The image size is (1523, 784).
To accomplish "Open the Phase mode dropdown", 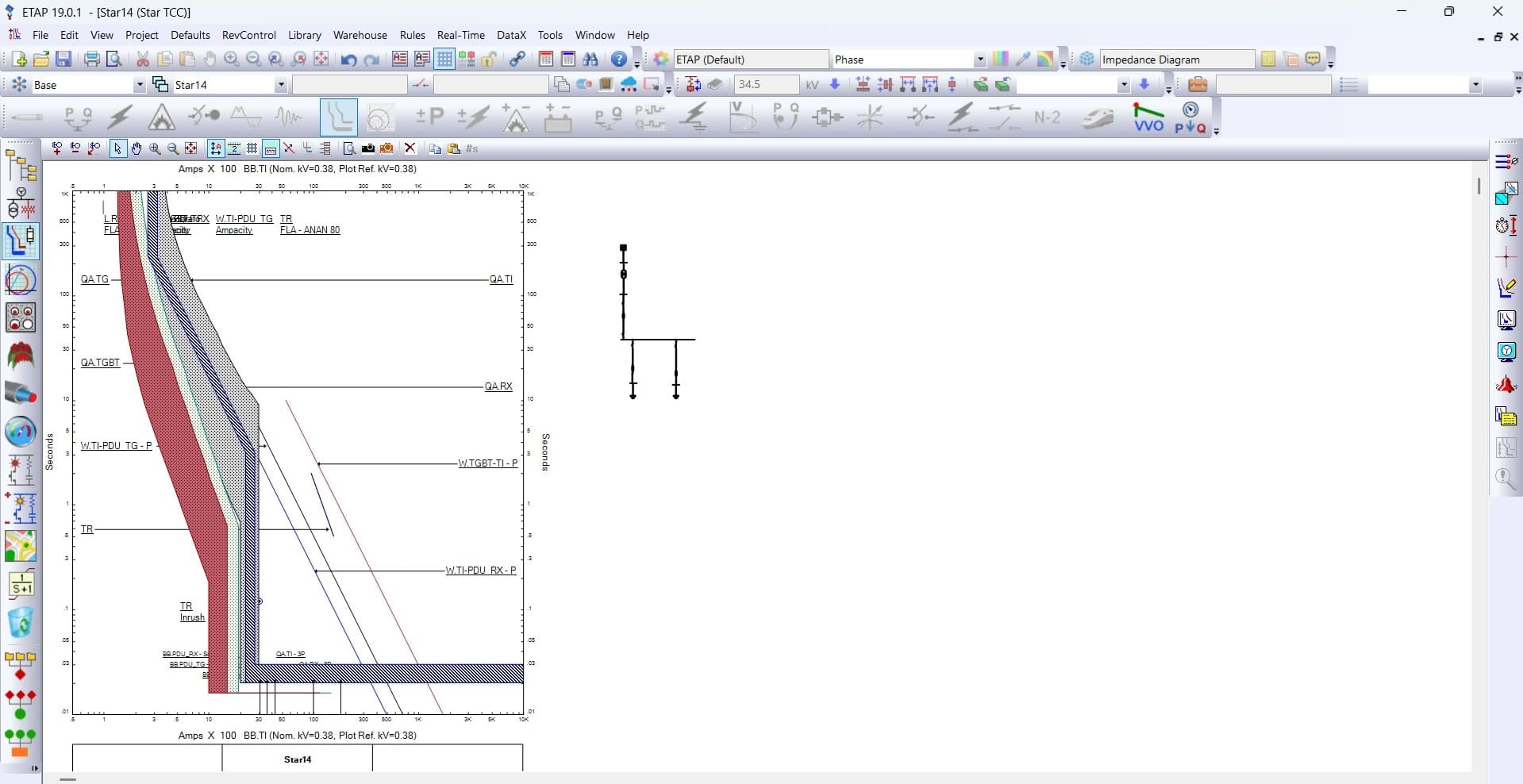I will [979, 60].
